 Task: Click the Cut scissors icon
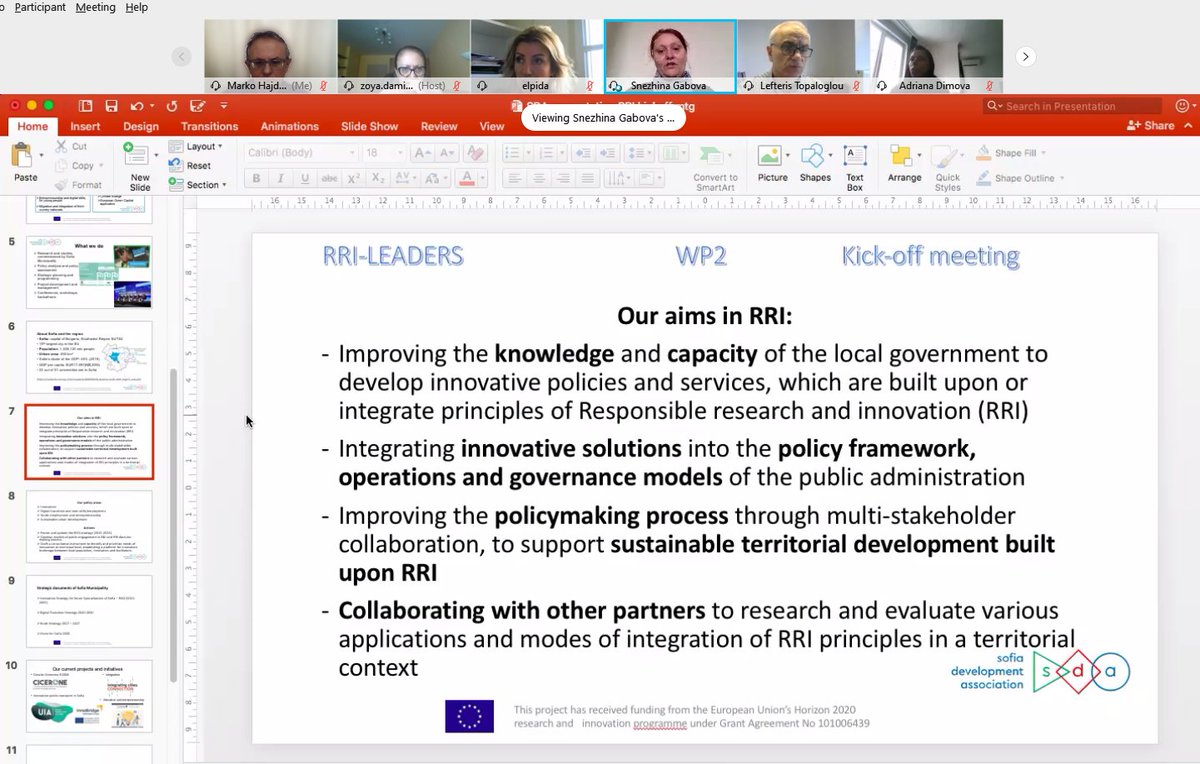point(63,146)
